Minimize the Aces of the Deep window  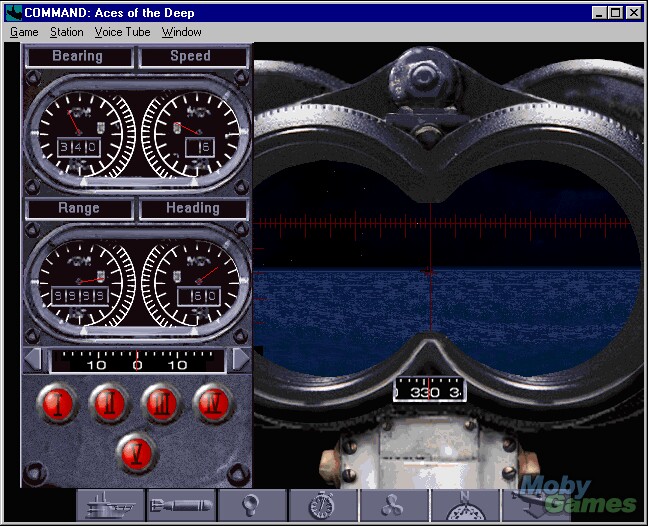tap(598, 13)
